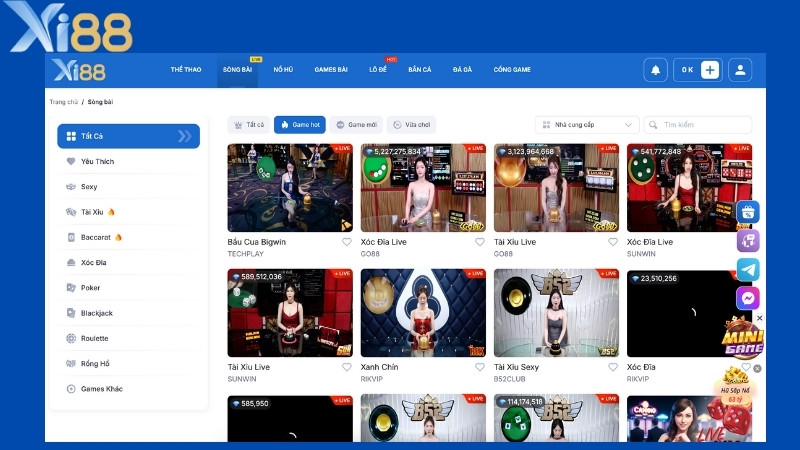The height and width of the screenshot is (450, 800).
Task: Click the 0 K balance display
Action: point(687,70)
